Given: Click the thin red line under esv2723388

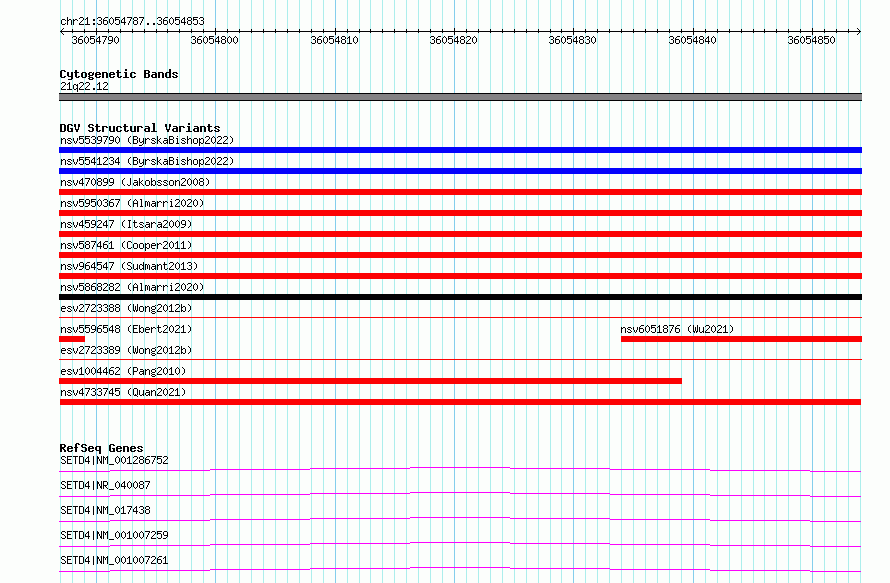Looking at the screenshot, I should click(x=460, y=317).
